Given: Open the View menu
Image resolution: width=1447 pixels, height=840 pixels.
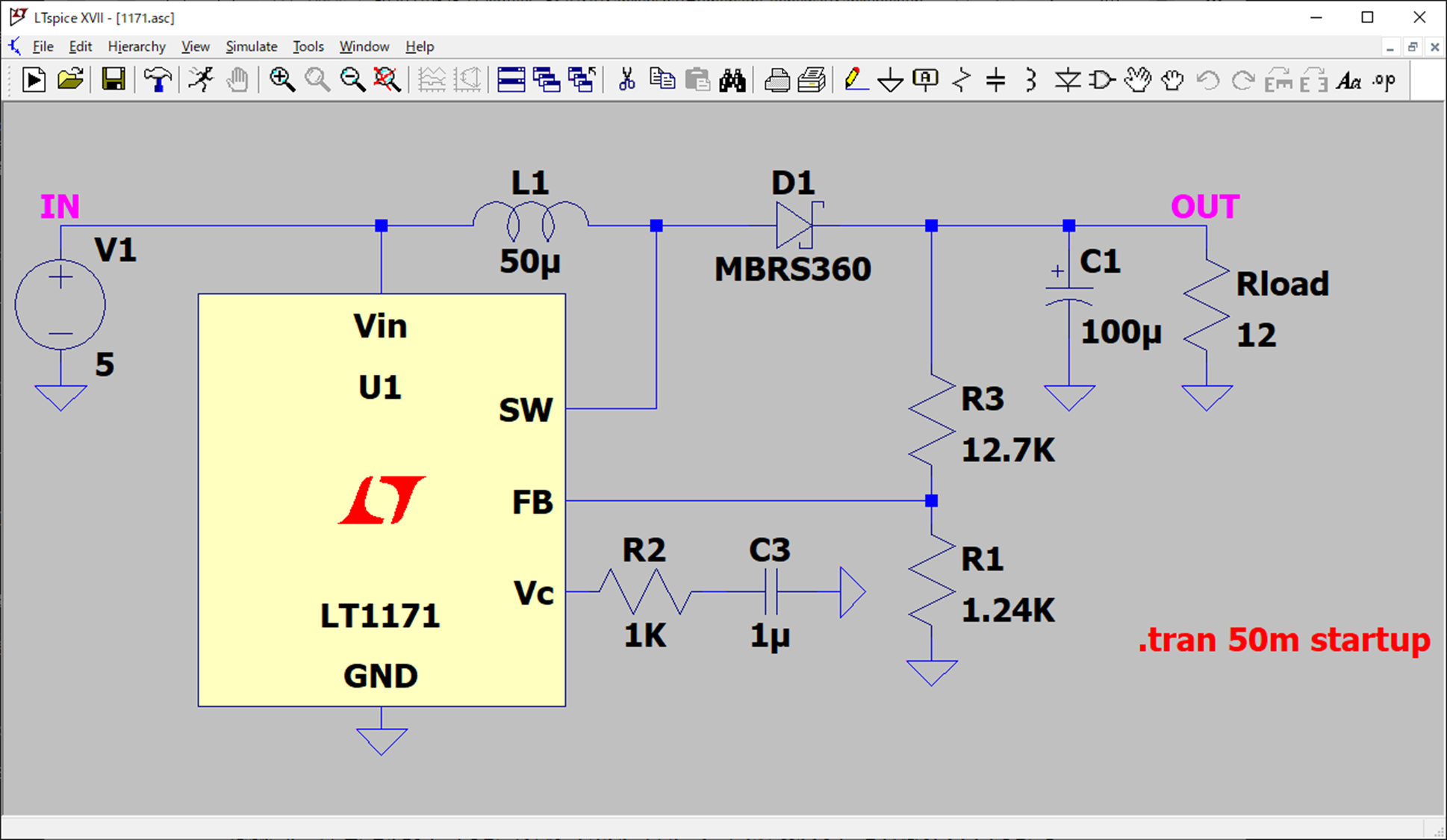Looking at the screenshot, I should pos(196,46).
